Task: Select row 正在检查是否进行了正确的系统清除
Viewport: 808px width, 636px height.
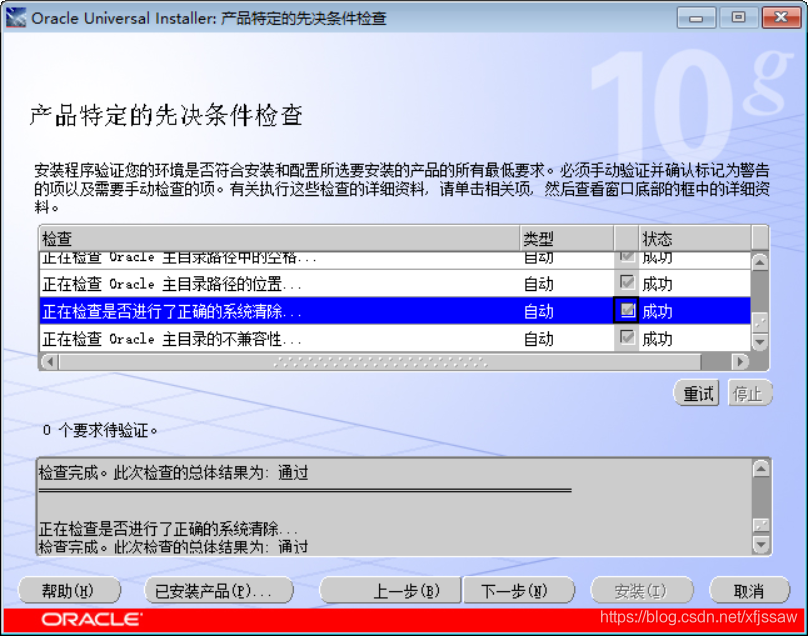Action: pos(395,311)
